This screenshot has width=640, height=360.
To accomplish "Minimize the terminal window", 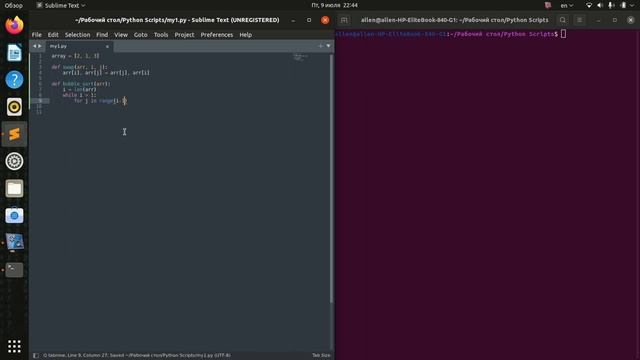I will pos(598,20).
